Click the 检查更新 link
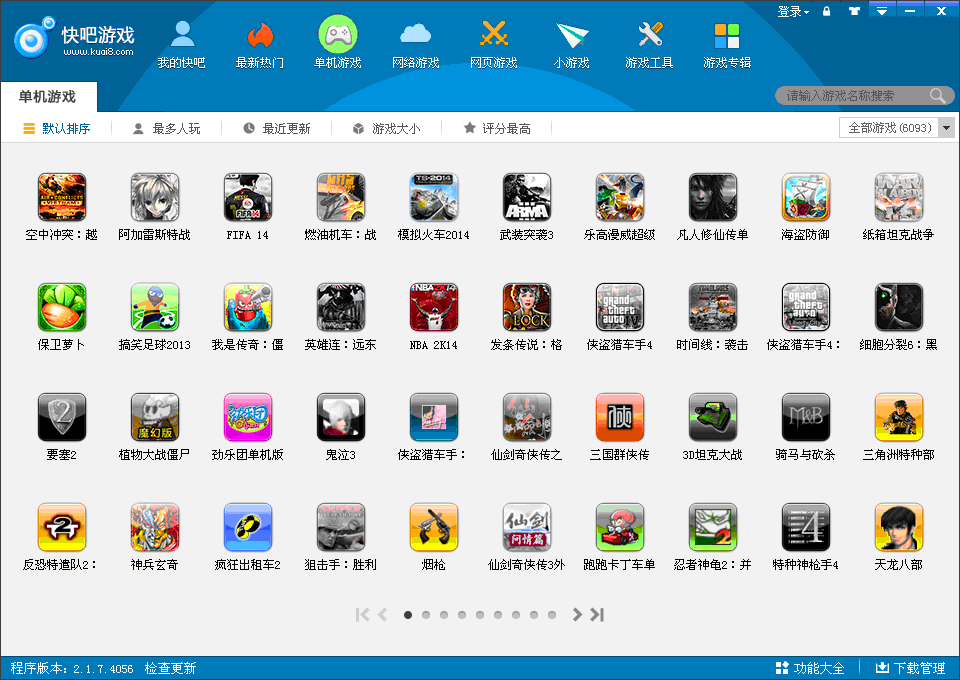 [x=170, y=668]
